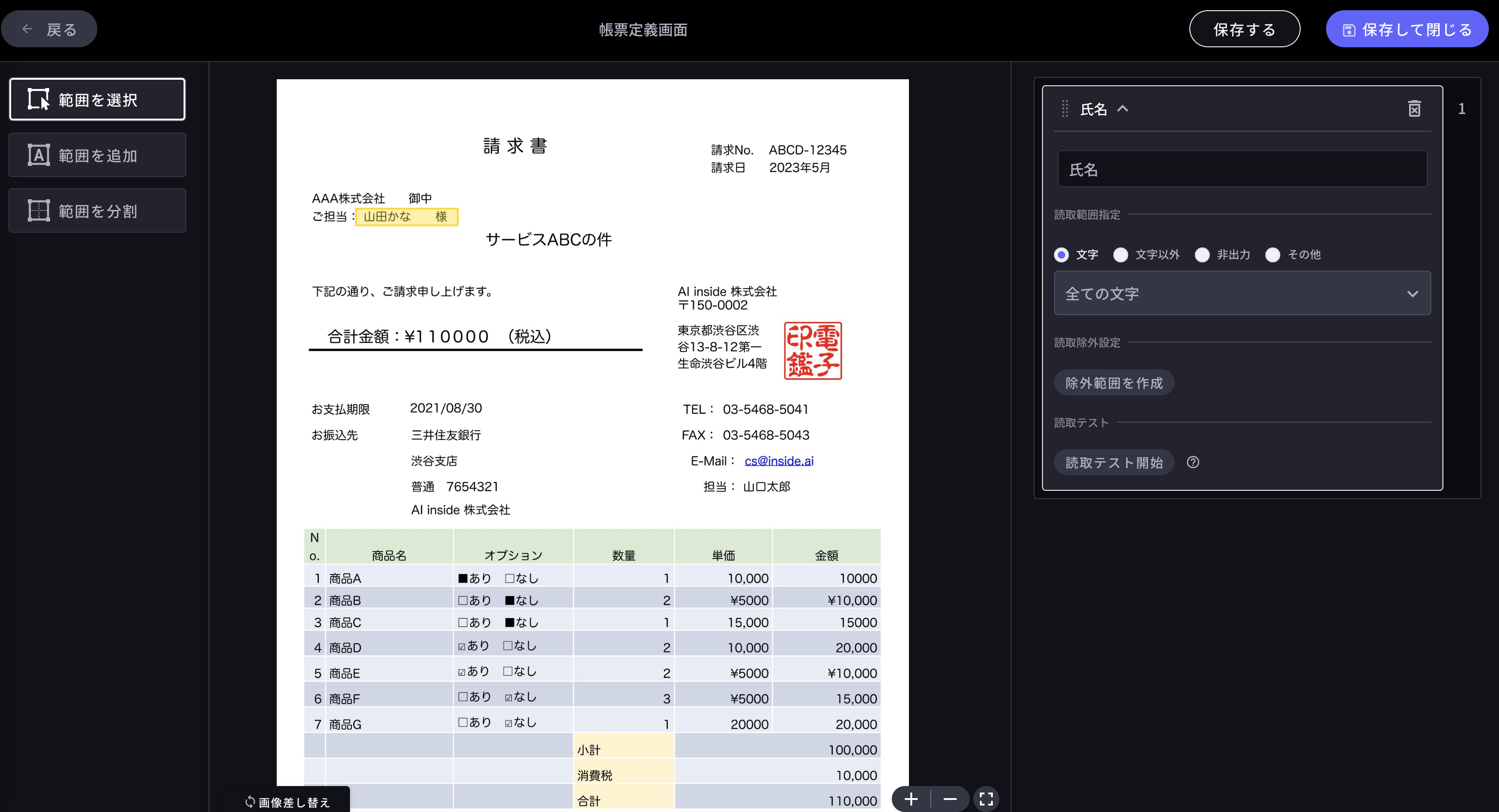Image resolution: width=1499 pixels, height=812 pixels.
Task: Zoom in with the plus icon
Action: [911, 799]
